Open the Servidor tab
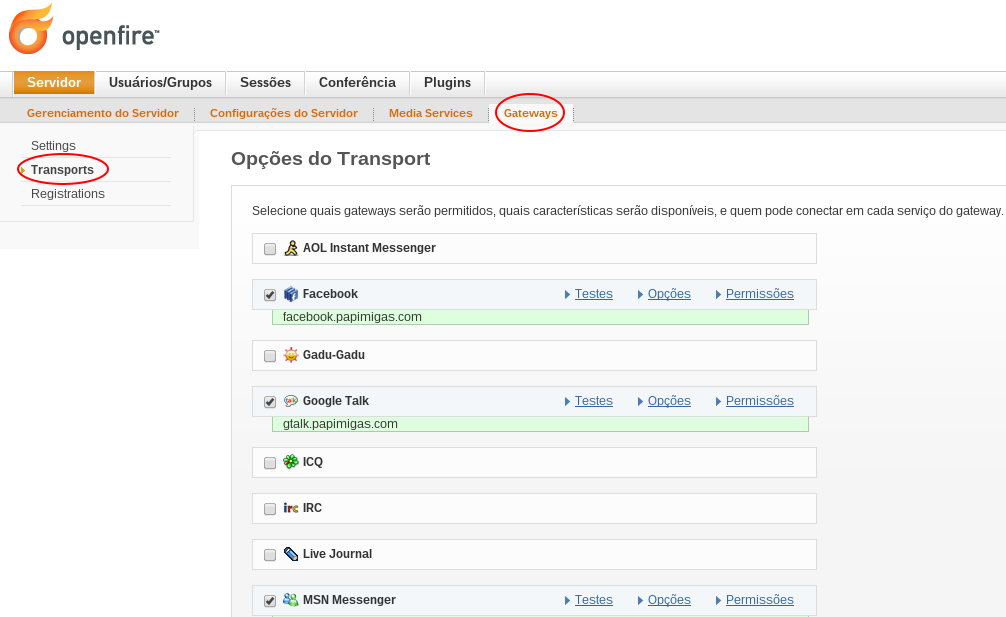The height and width of the screenshot is (617, 1006). point(54,83)
